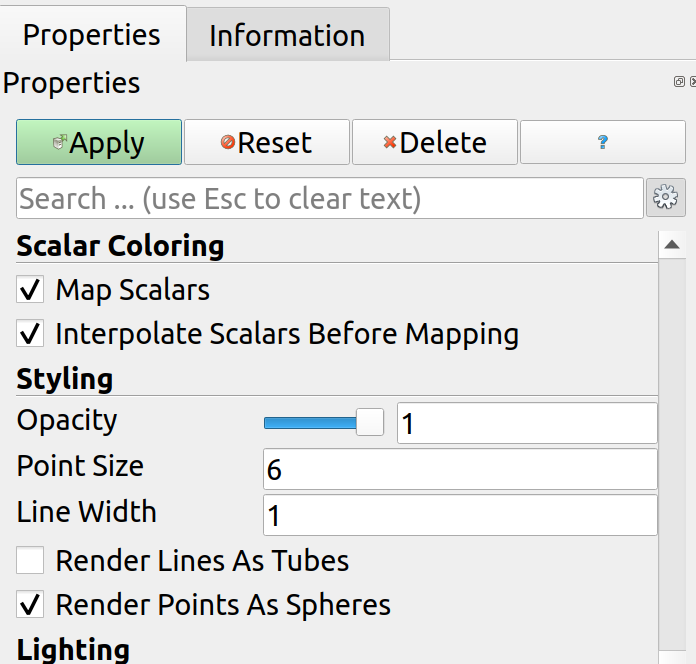Image resolution: width=696 pixels, height=664 pixels.
Task: Delete the selected pipeline object
Action: pyautogui.click(x=434, y=142)
